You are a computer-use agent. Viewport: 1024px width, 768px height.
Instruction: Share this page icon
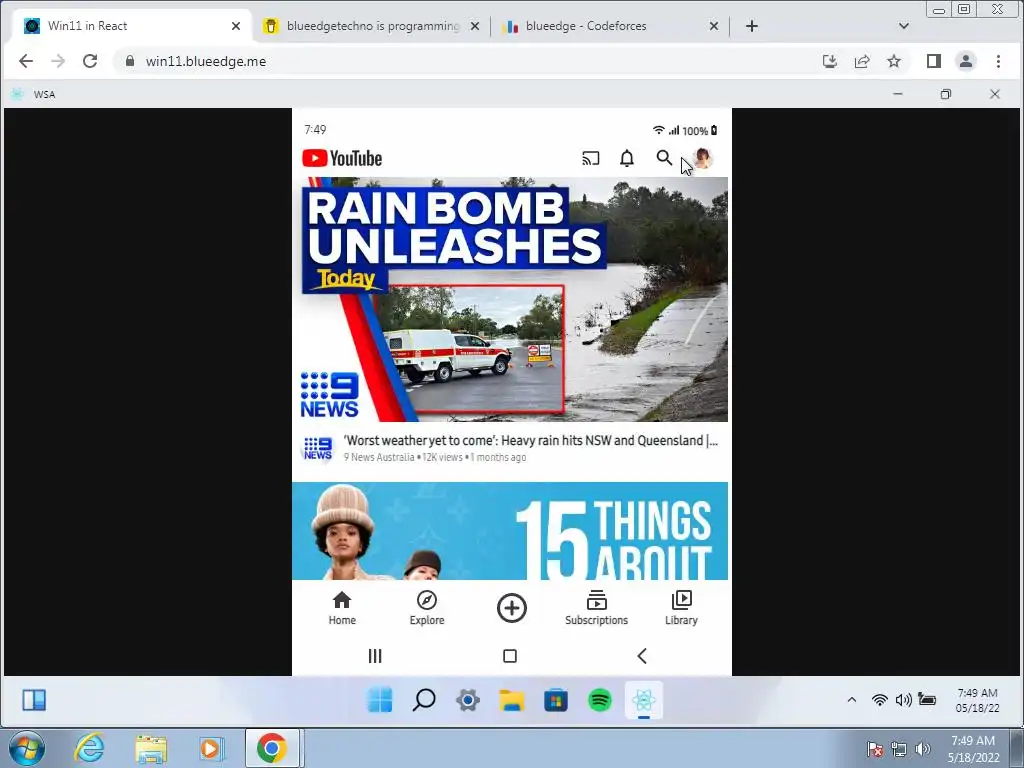[x=862, y=61]
